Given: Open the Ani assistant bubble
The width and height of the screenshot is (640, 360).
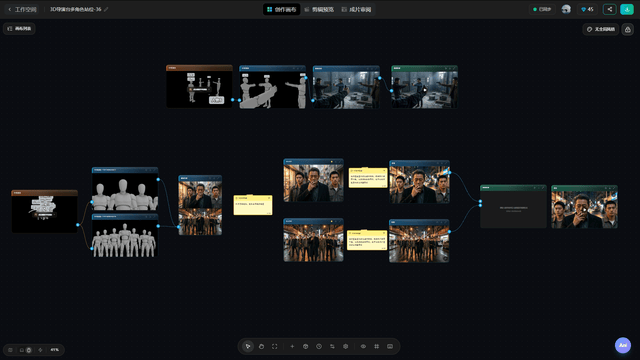Looking at the screenshot, I should (623, 345).
